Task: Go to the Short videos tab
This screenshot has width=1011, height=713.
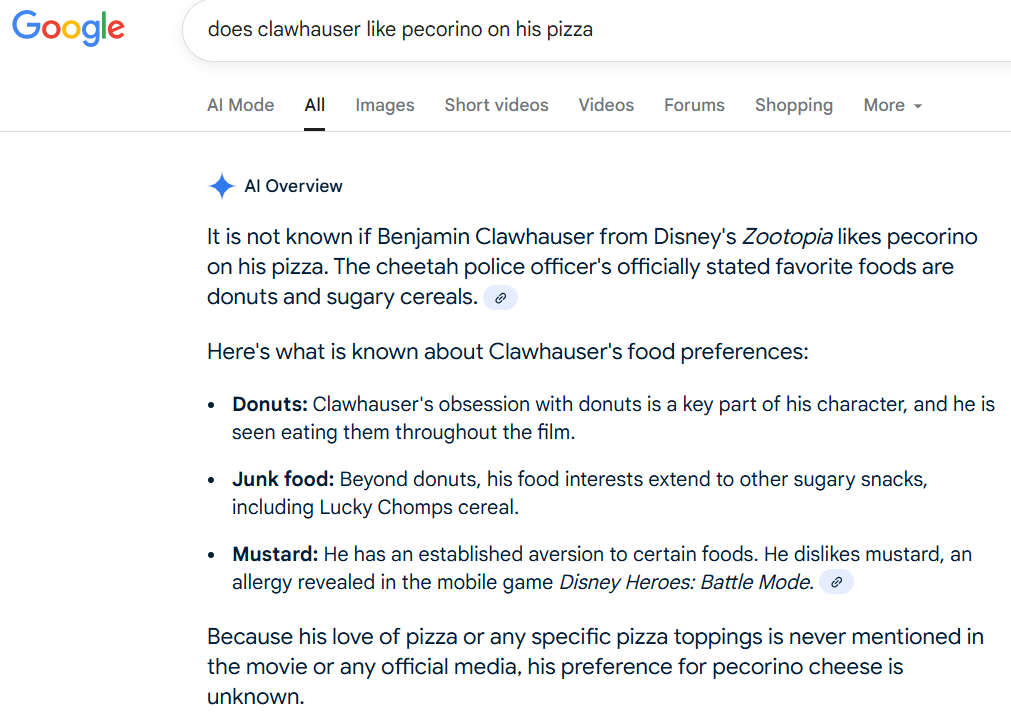Action: tap(496, 105)
